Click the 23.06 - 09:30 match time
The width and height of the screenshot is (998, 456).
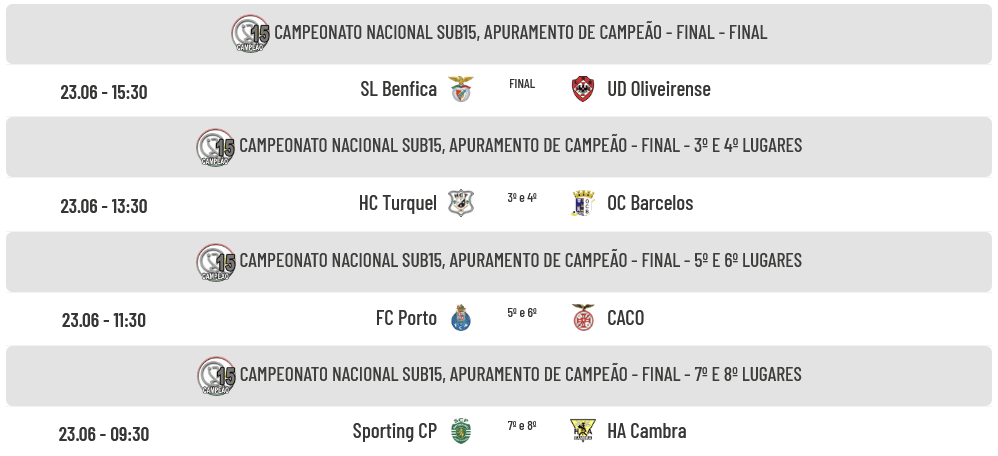click(x=104, y=434)
